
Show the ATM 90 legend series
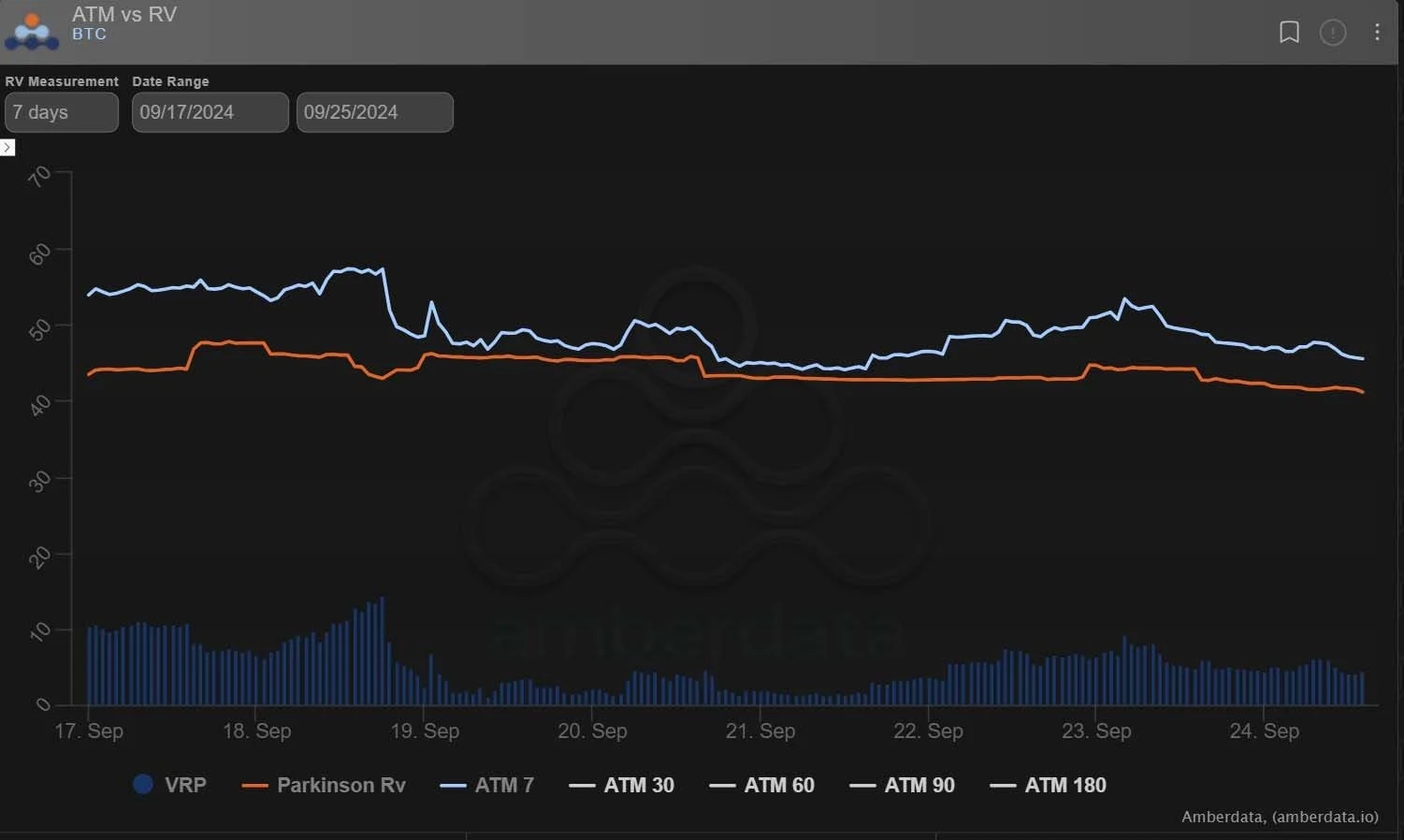point(902,785)
